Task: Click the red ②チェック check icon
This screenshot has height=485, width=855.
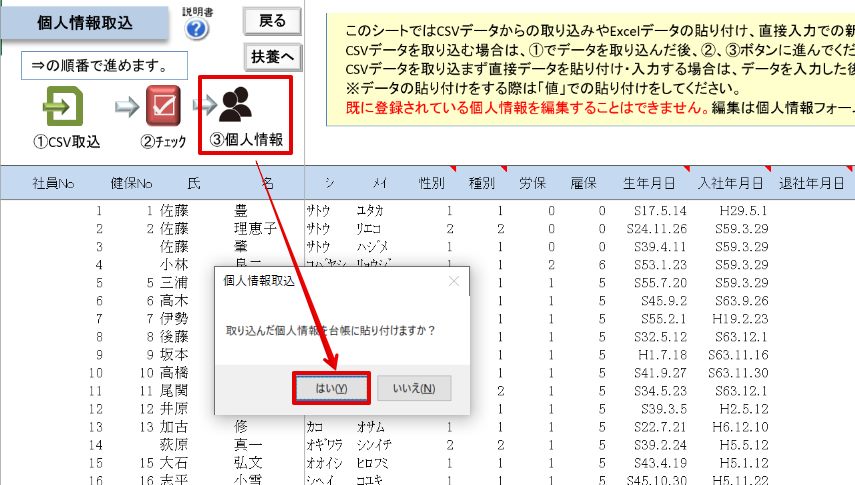Action: click(163, 105)
